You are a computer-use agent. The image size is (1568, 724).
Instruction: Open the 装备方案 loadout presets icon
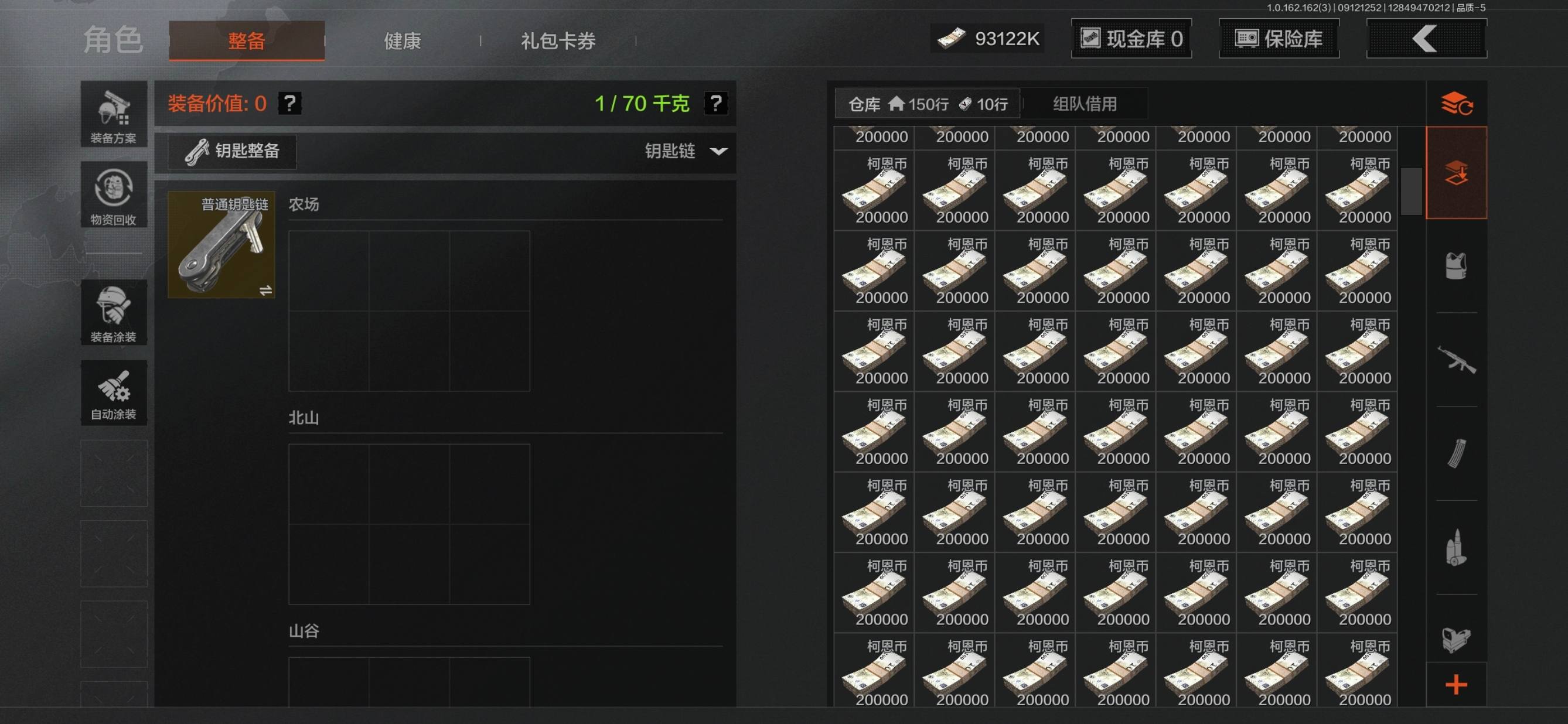[114, 114]
